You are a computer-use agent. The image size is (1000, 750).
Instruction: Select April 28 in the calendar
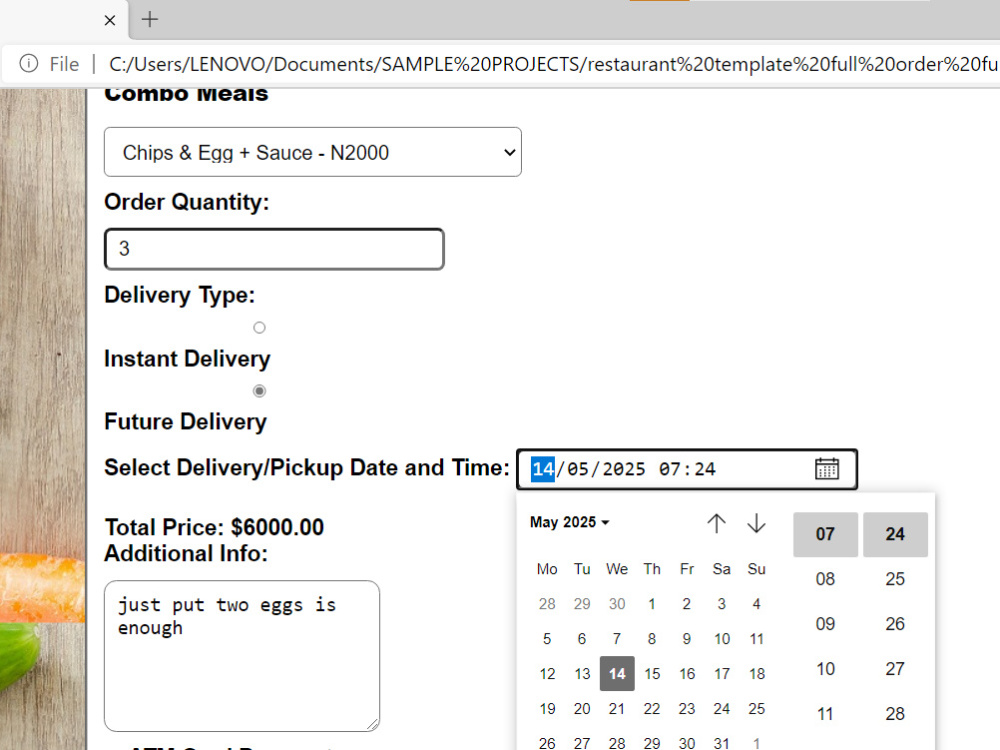(x=547, y=604)
